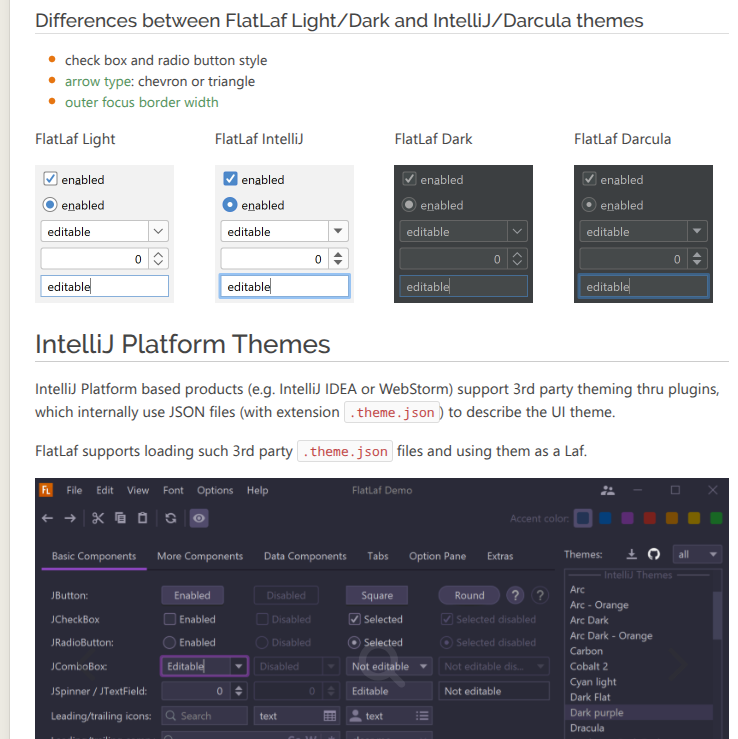Switch to the Data Components tab

305,556
